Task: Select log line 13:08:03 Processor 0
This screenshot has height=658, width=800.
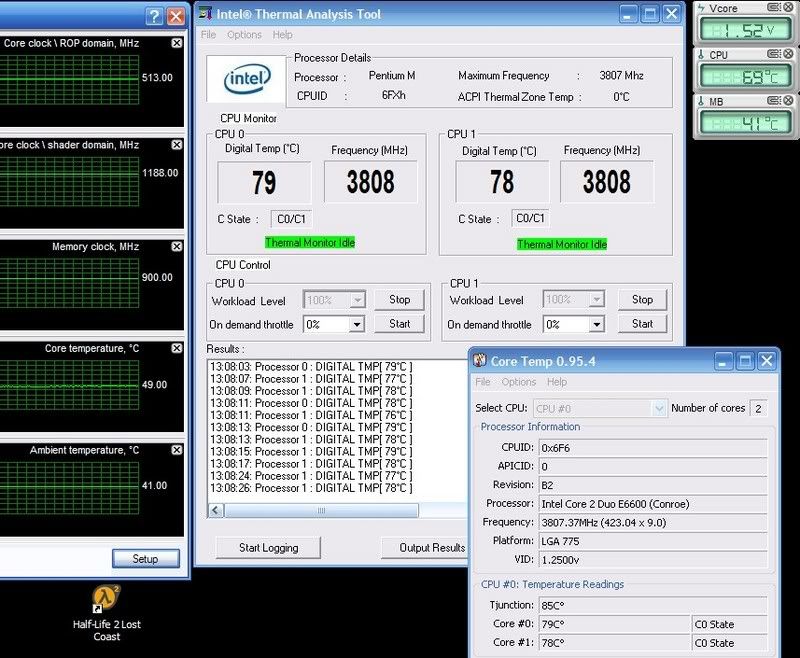Action: [x=311, y=367]
